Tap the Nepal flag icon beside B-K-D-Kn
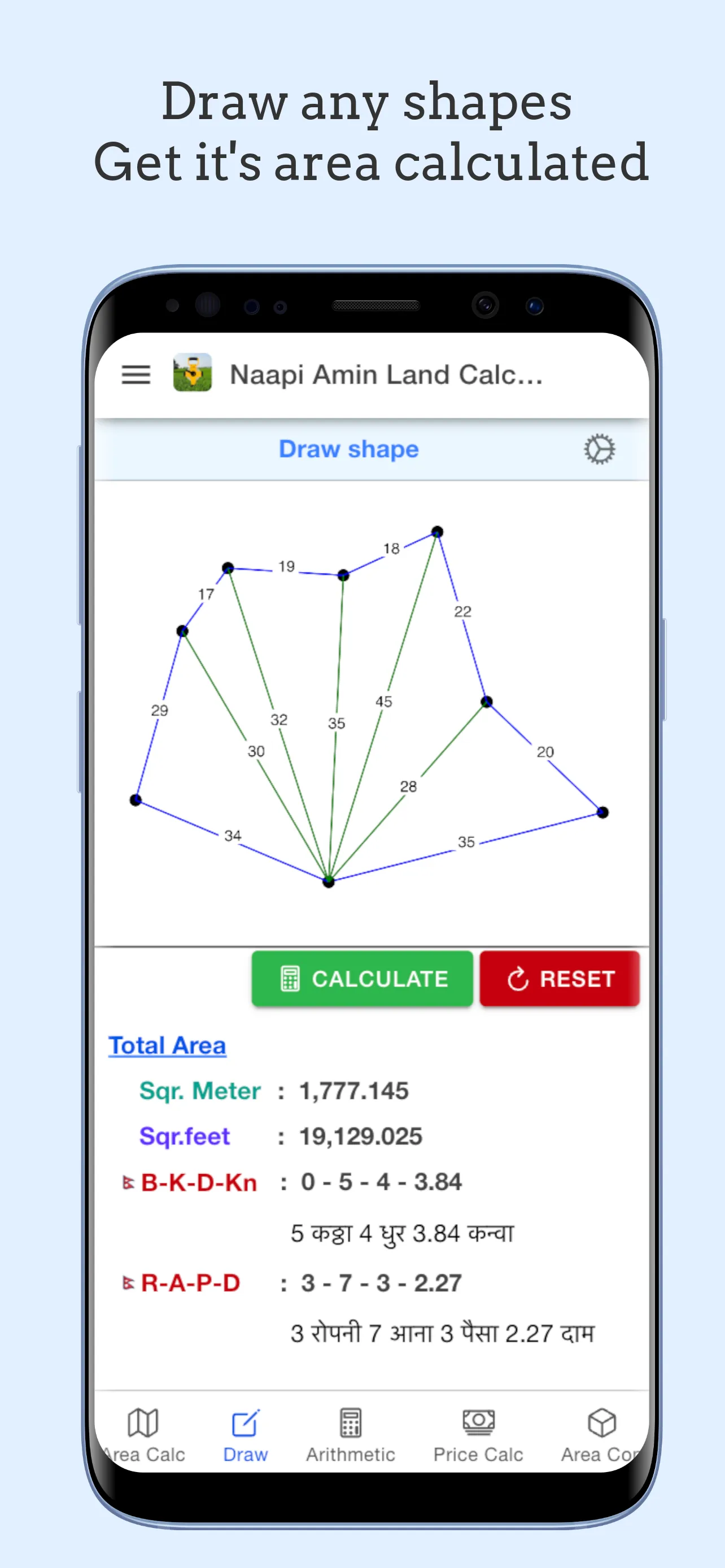725x1568 pixels. point(128,1182)
